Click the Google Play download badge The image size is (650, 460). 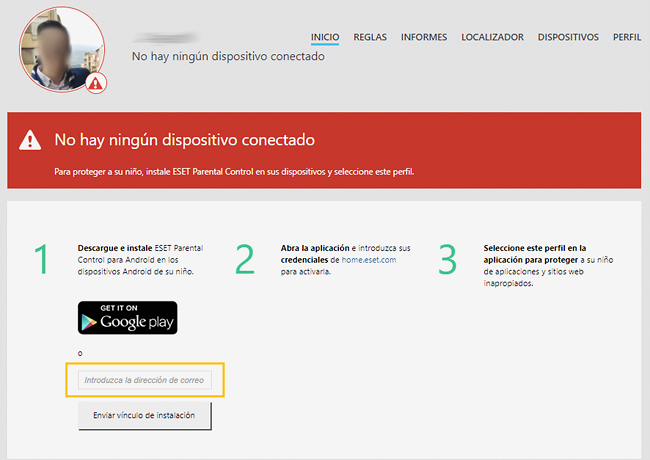(128, 317)
